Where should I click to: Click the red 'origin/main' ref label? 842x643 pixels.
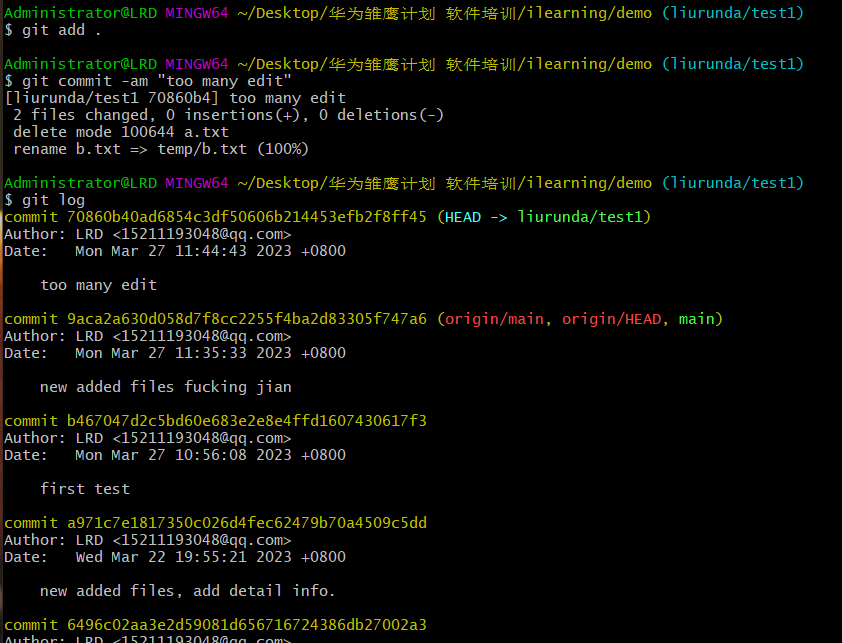[x=494, y=319]
